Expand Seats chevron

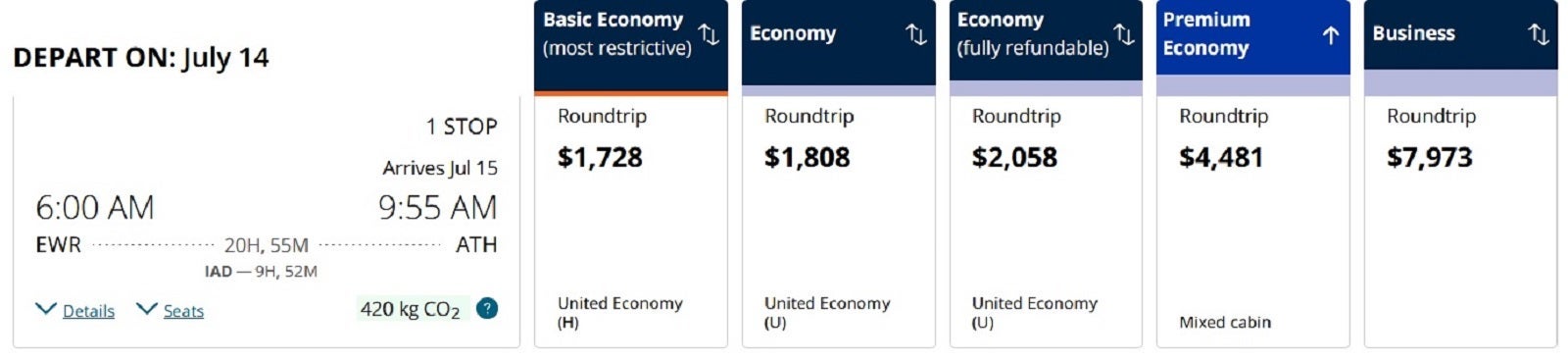pyautogui.click(x=147, y=309)
